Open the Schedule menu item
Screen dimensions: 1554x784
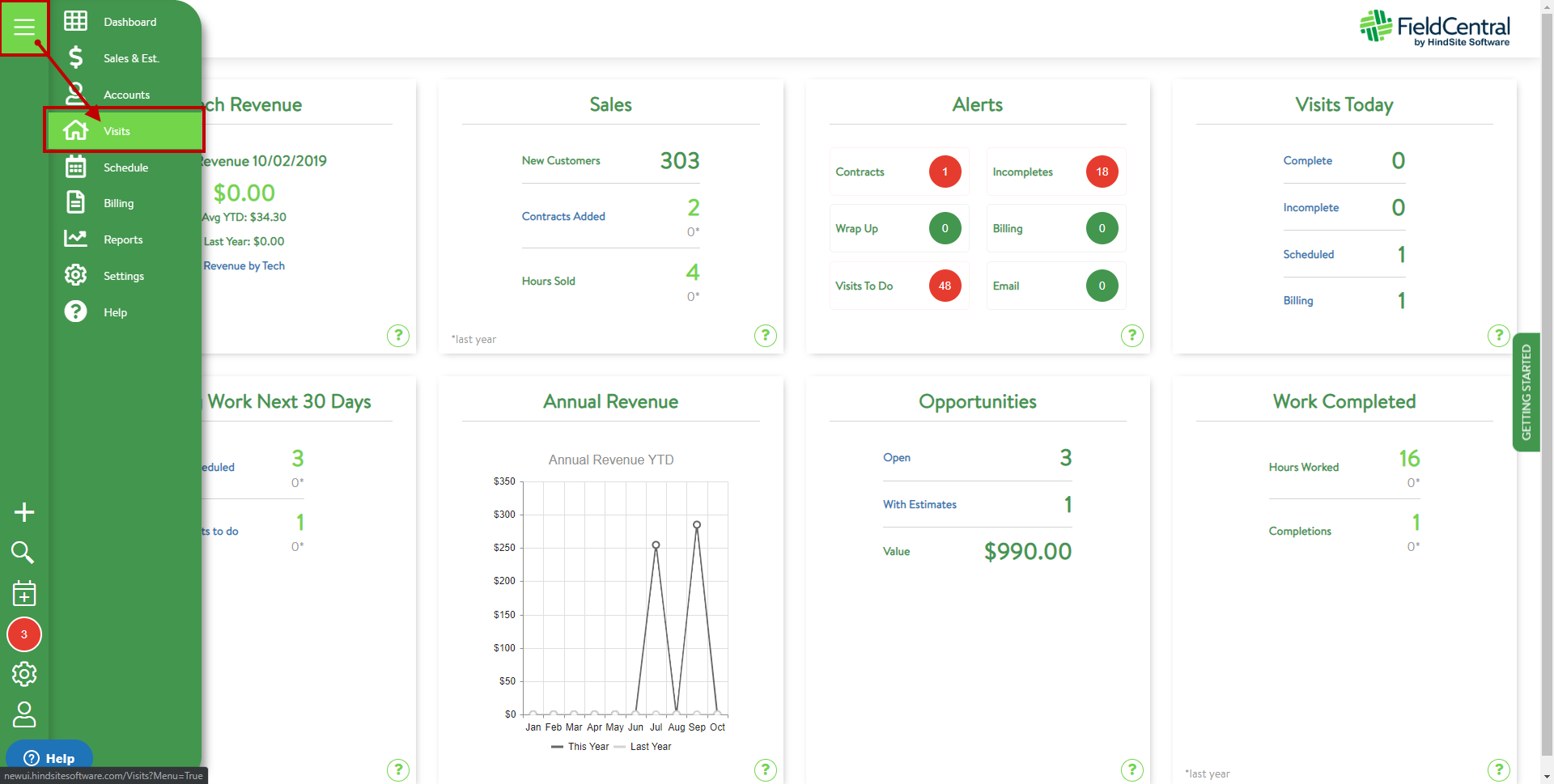[x=125, y=167]
